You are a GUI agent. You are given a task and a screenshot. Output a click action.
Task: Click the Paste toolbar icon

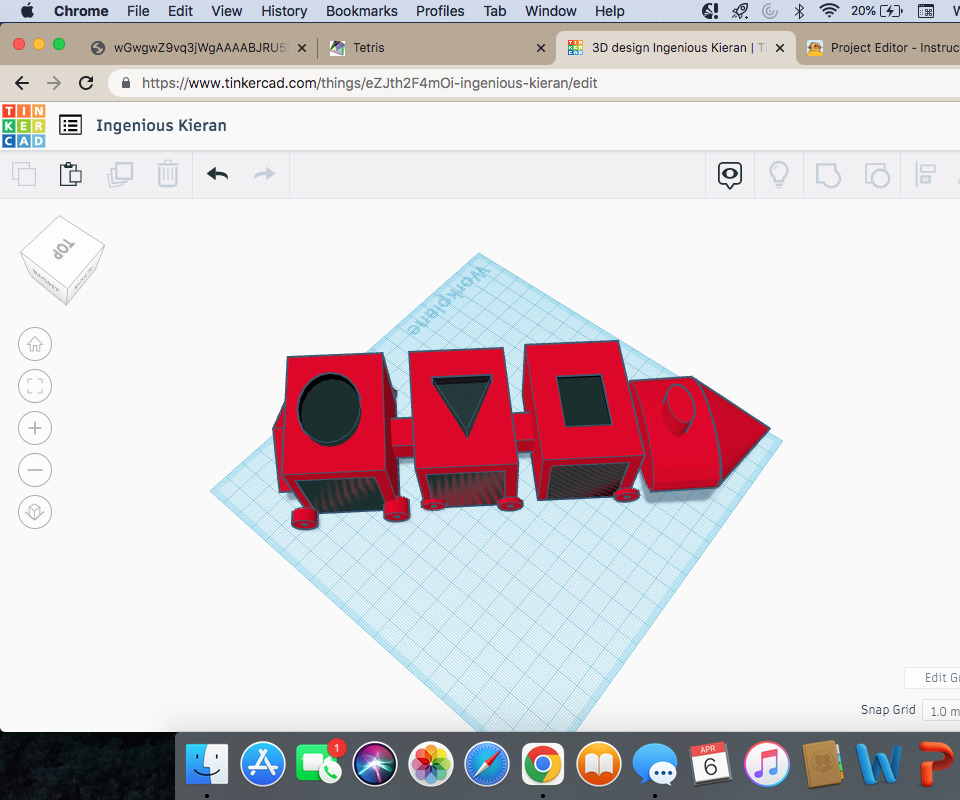(x=70, y=174)
